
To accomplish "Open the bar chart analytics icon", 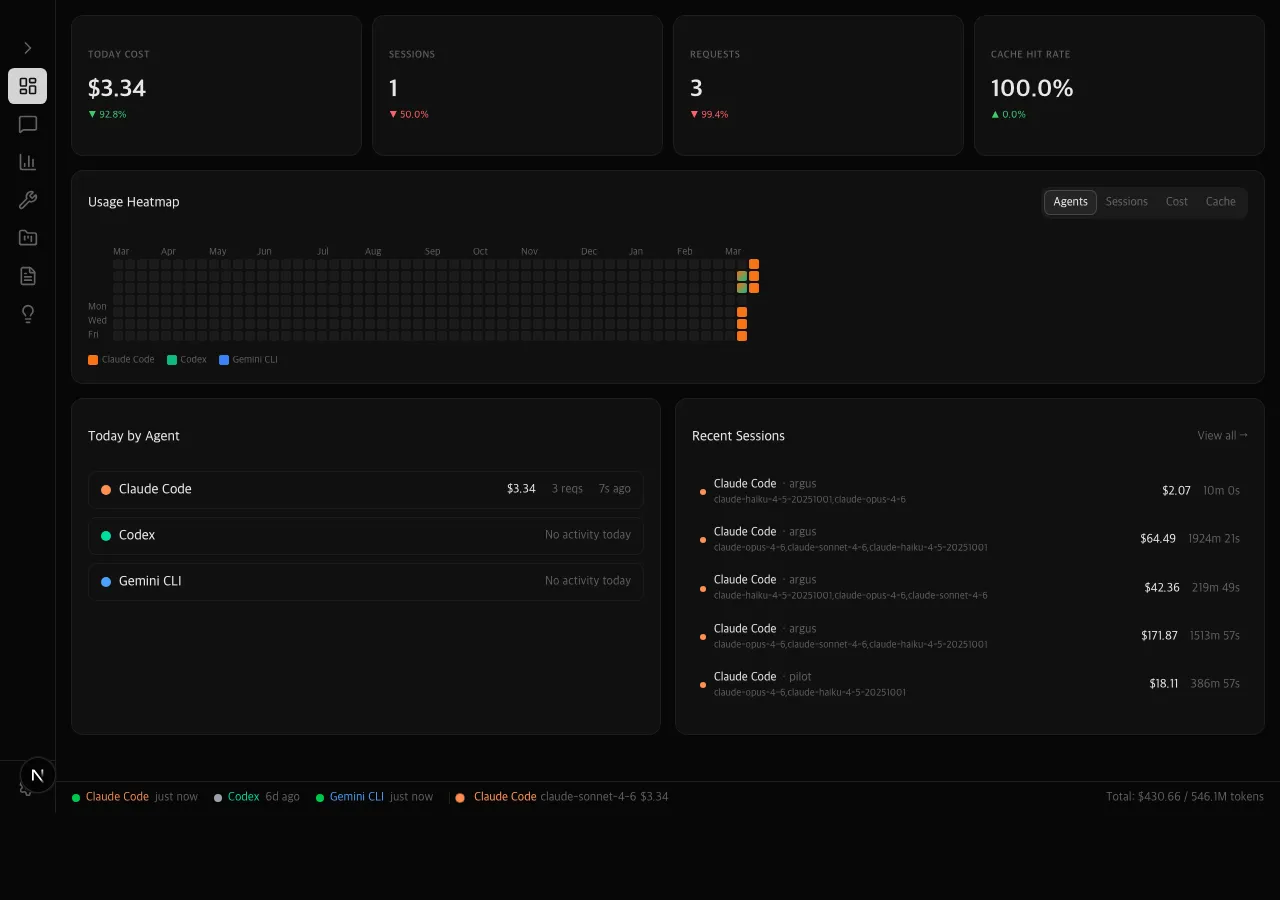I will (x=28, y=162).
